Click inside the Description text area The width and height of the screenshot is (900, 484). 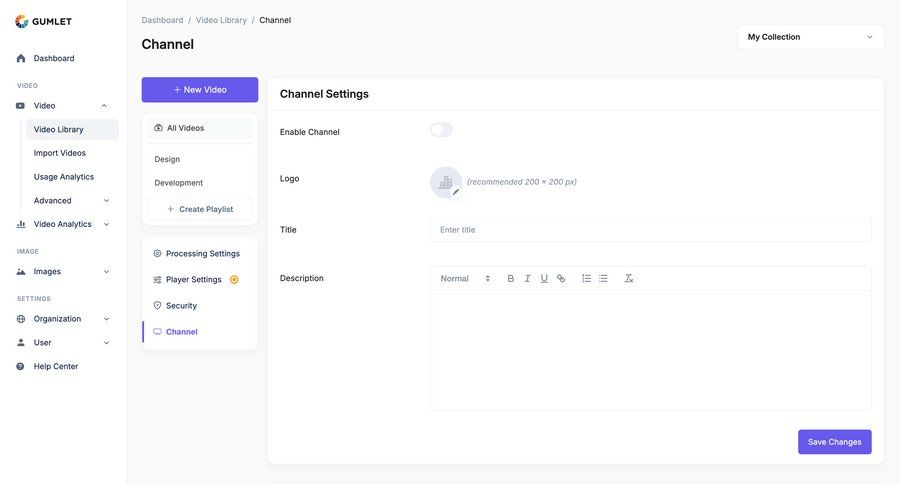(x=651, y=350)
